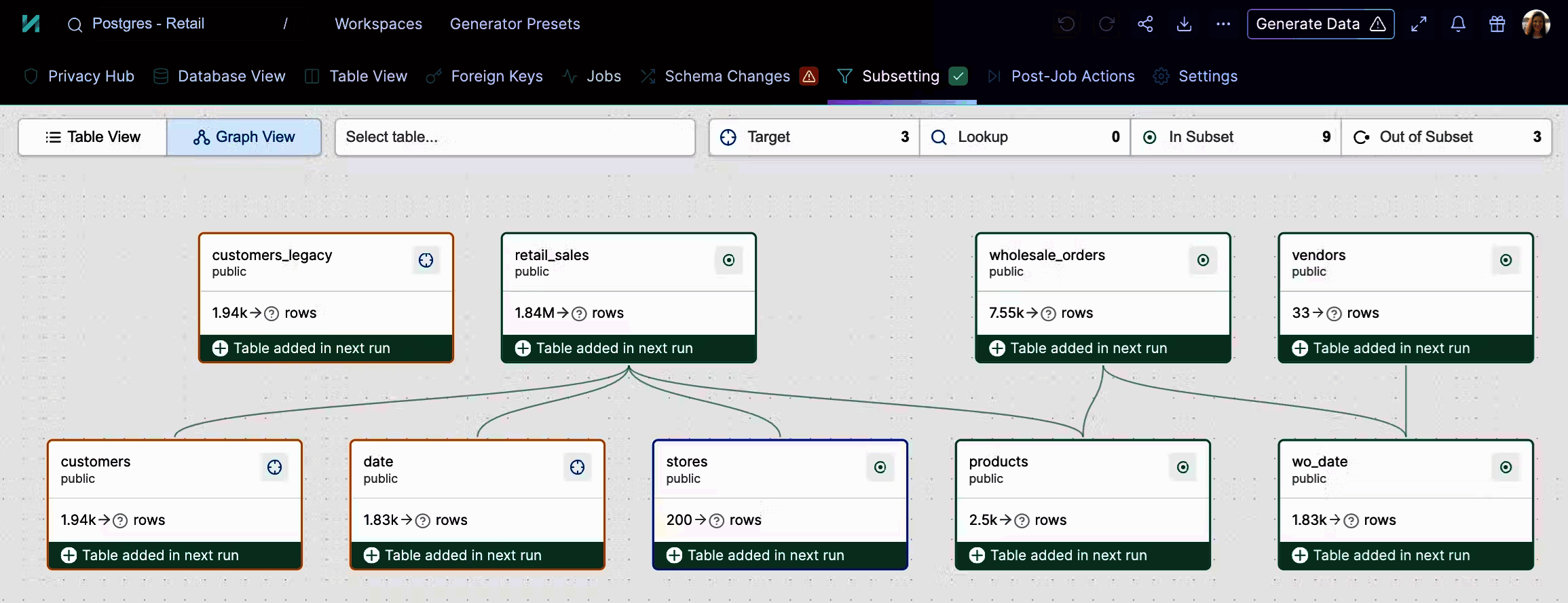Open the Post-Job Actions tab
Viewport: 1568px width, 603px height.
tap(1072, 76)
